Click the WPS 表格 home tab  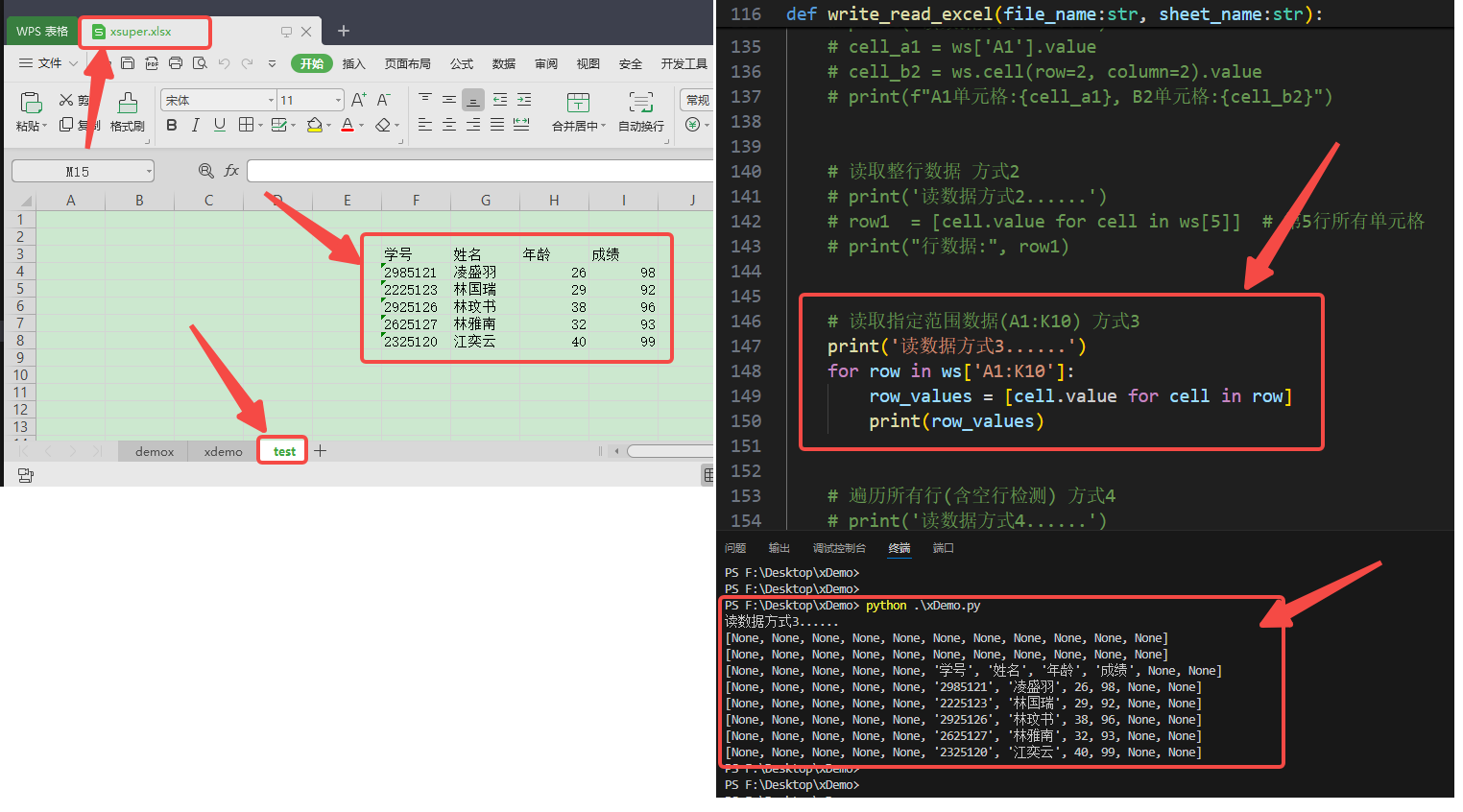coord(42,32)
